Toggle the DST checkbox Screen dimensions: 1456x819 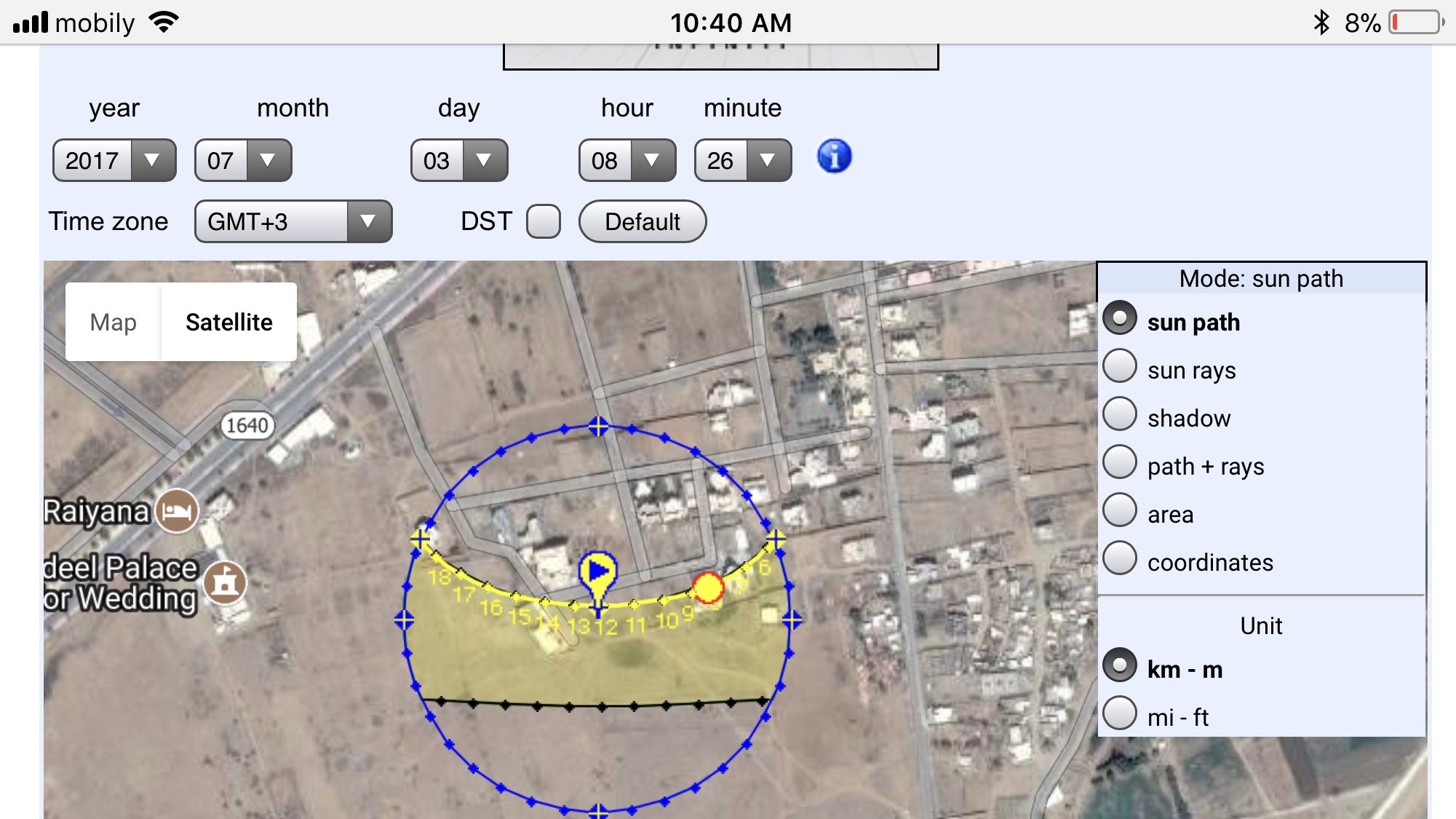coord(544,221)
